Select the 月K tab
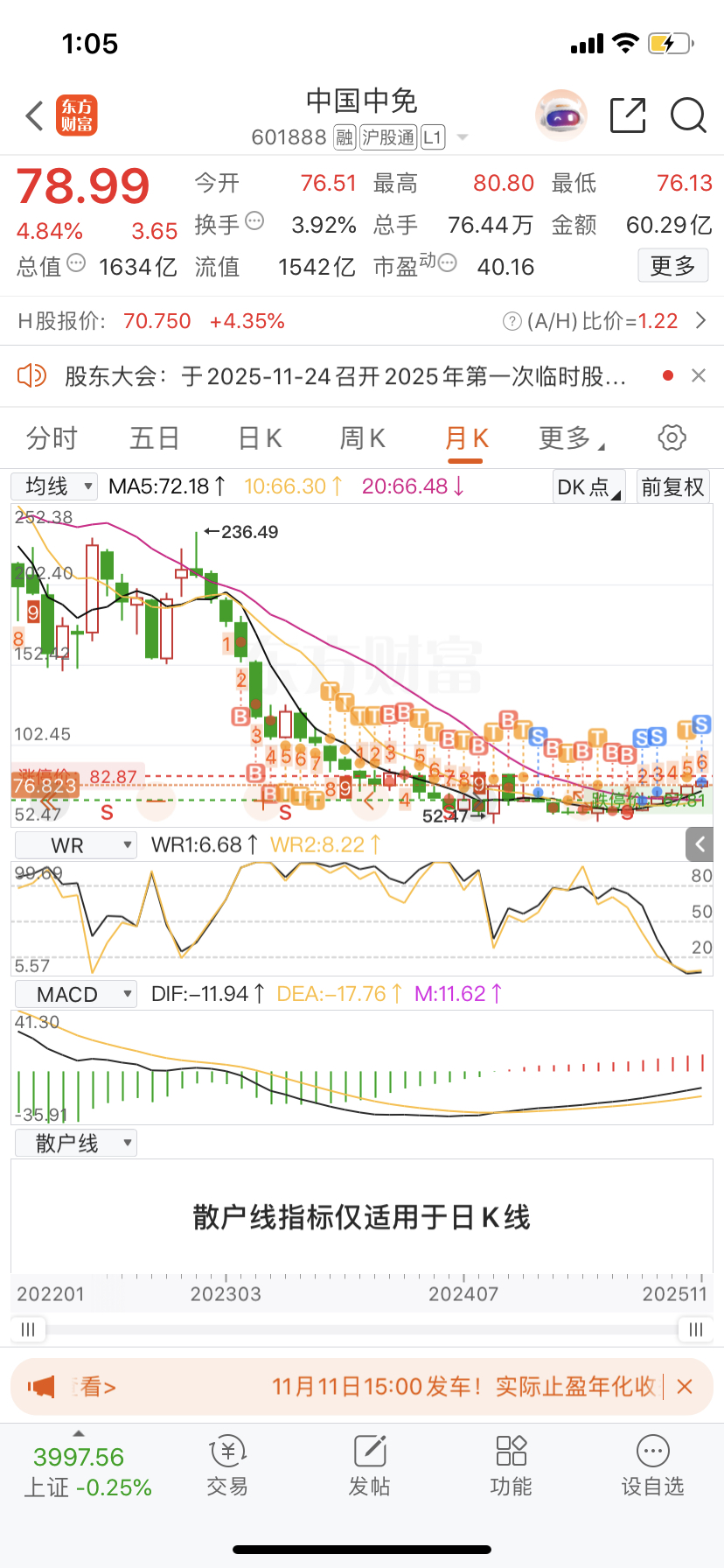The image size is (724, 1568). tap(467, 437)
